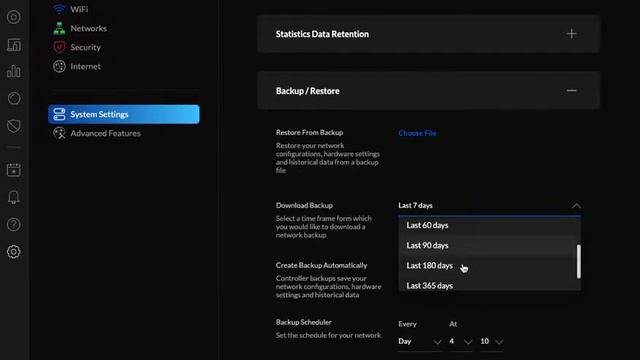This screenshot has height=360, width=640.
Task: Click the Internet globe icon
Action: click(59, 66)
